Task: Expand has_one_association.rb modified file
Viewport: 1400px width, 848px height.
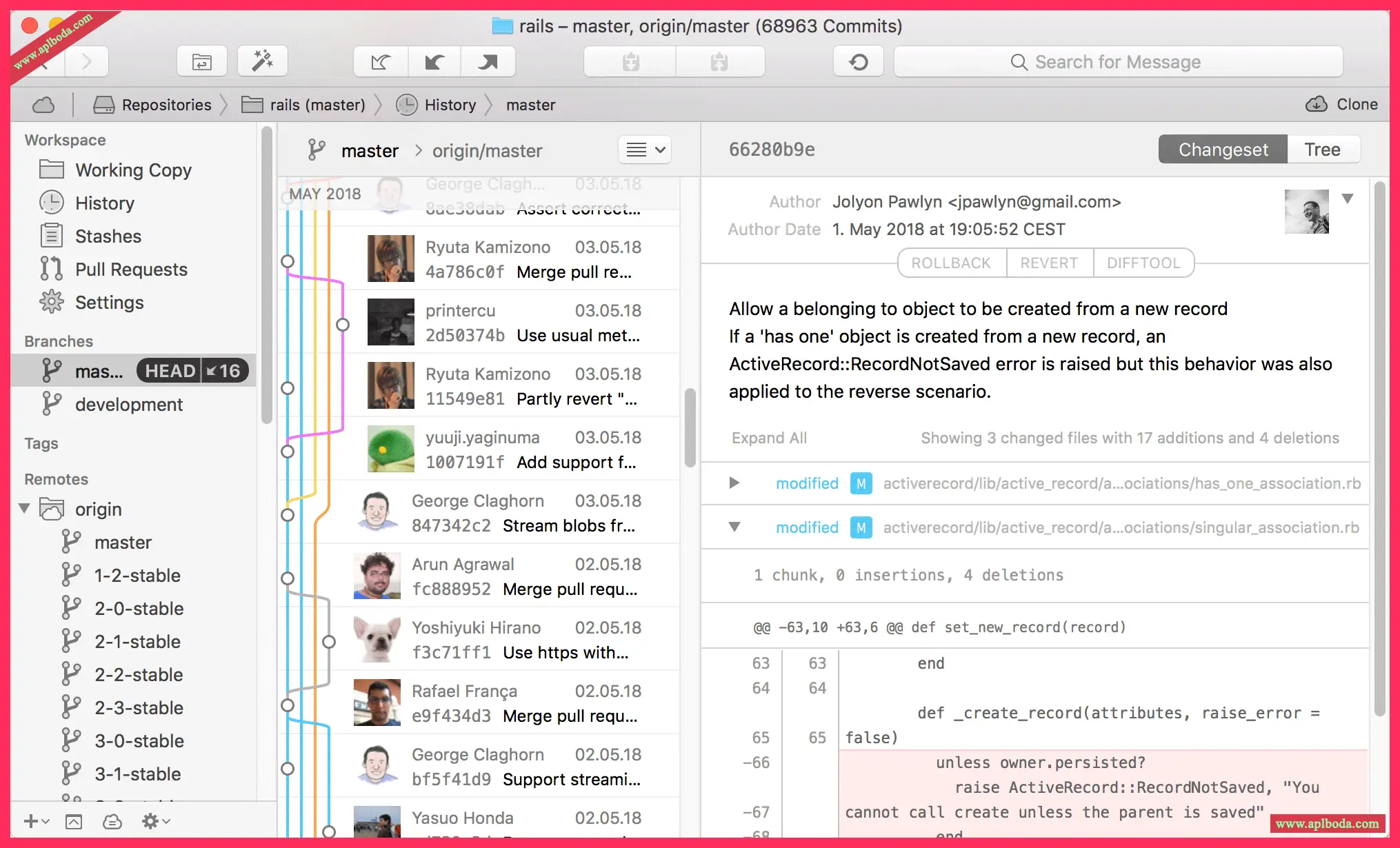Action: (734, 483)
